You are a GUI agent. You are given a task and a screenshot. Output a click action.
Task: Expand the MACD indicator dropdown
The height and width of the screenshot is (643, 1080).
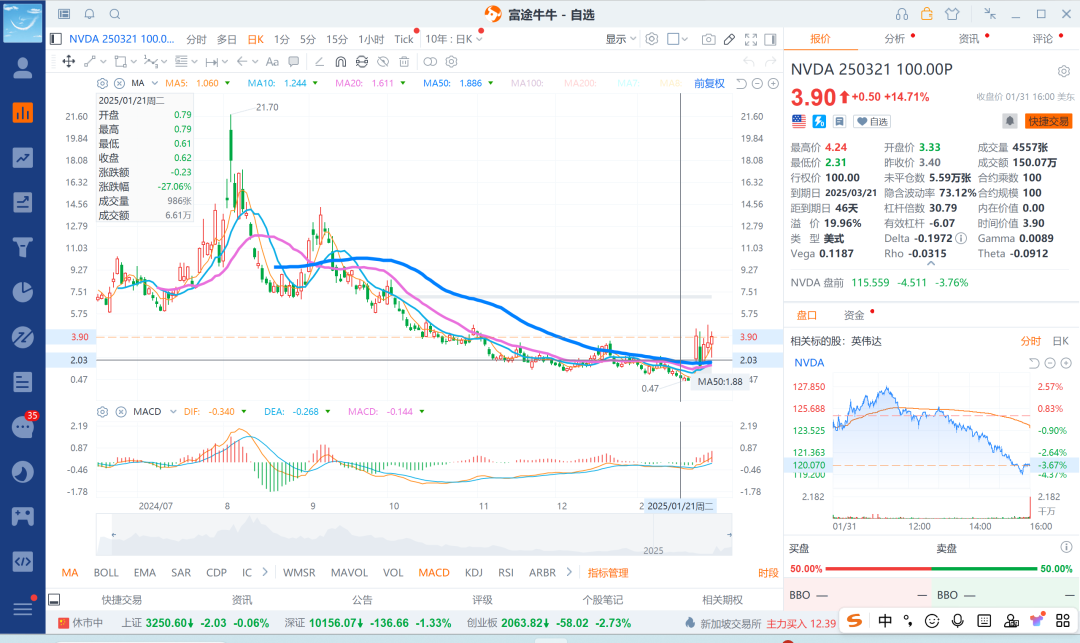point(173,412)
